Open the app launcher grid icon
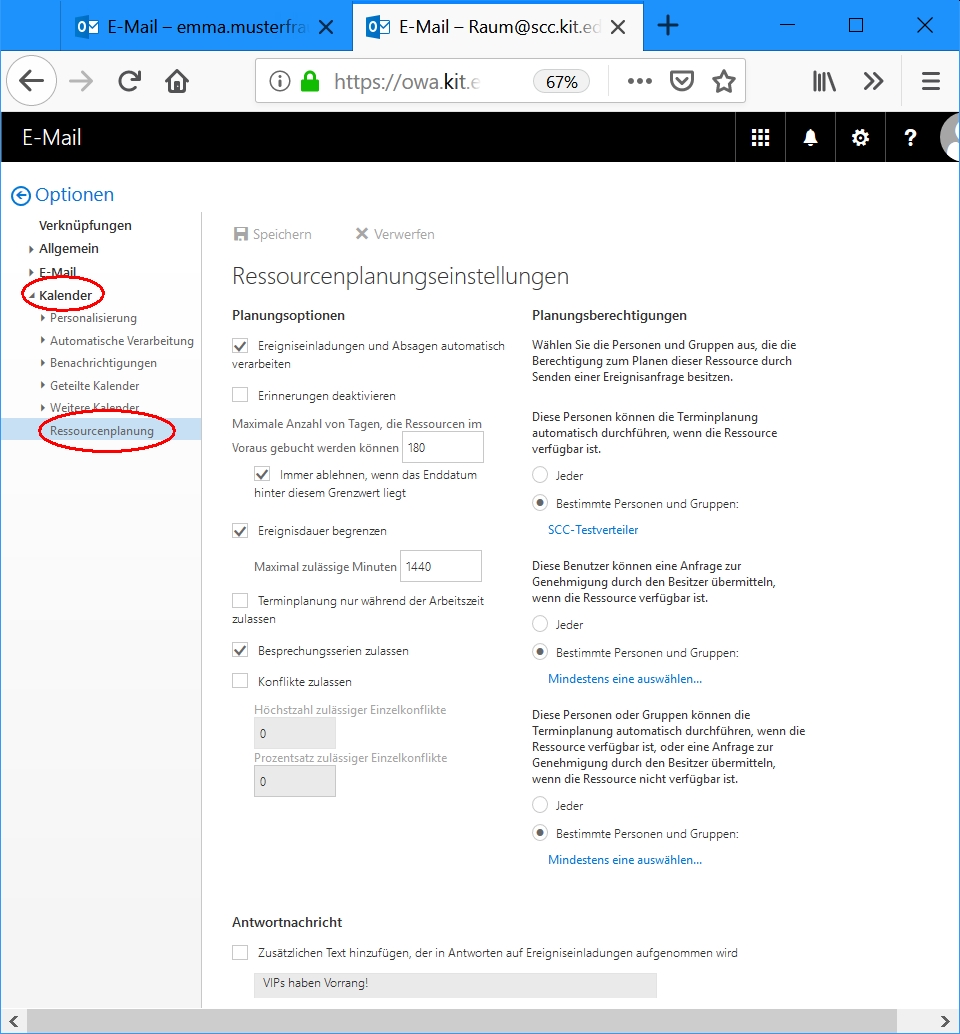The height and width of the screenshot is (1034, 960). coord(760,138)
